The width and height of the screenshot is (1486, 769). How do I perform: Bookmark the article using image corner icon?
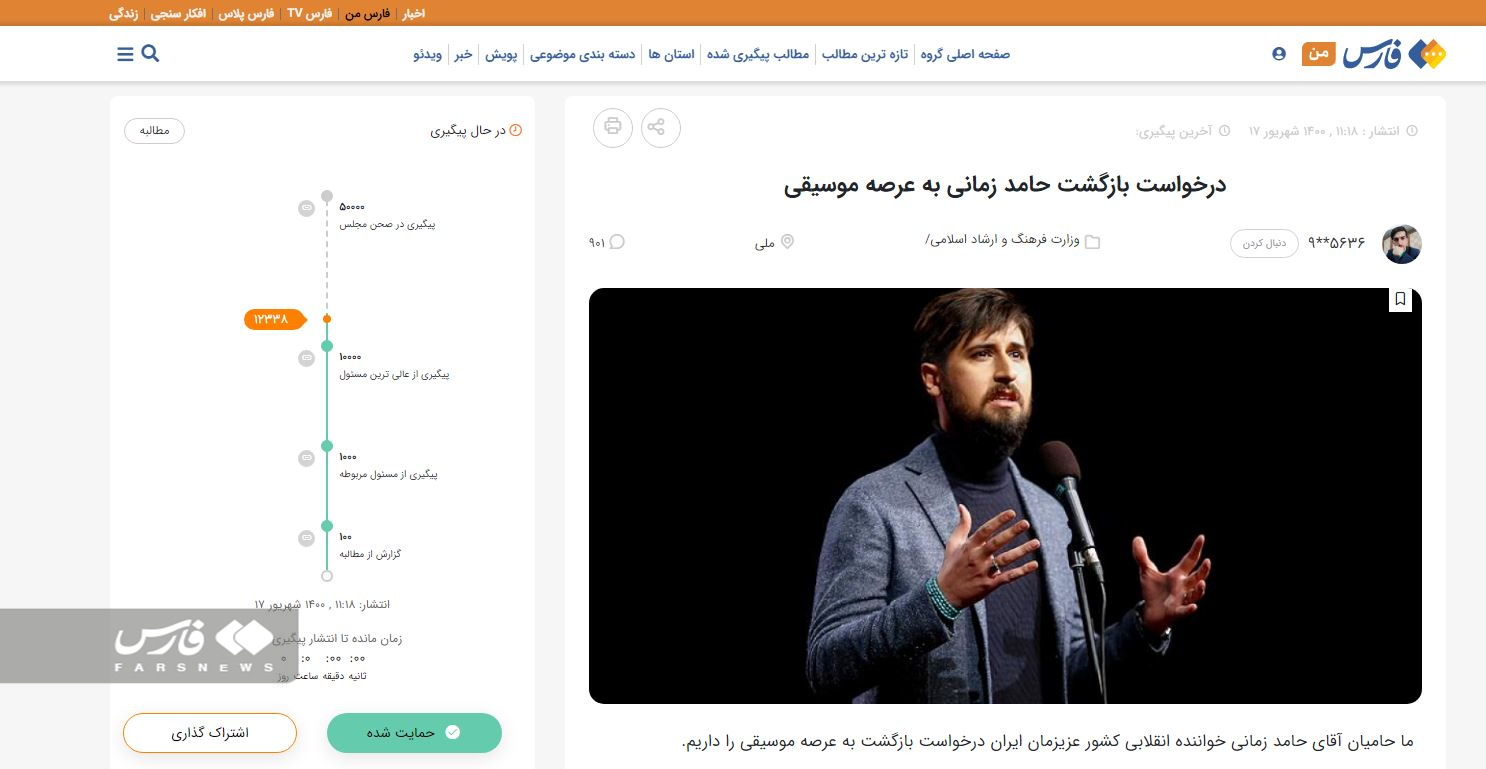click(1400, 299)
